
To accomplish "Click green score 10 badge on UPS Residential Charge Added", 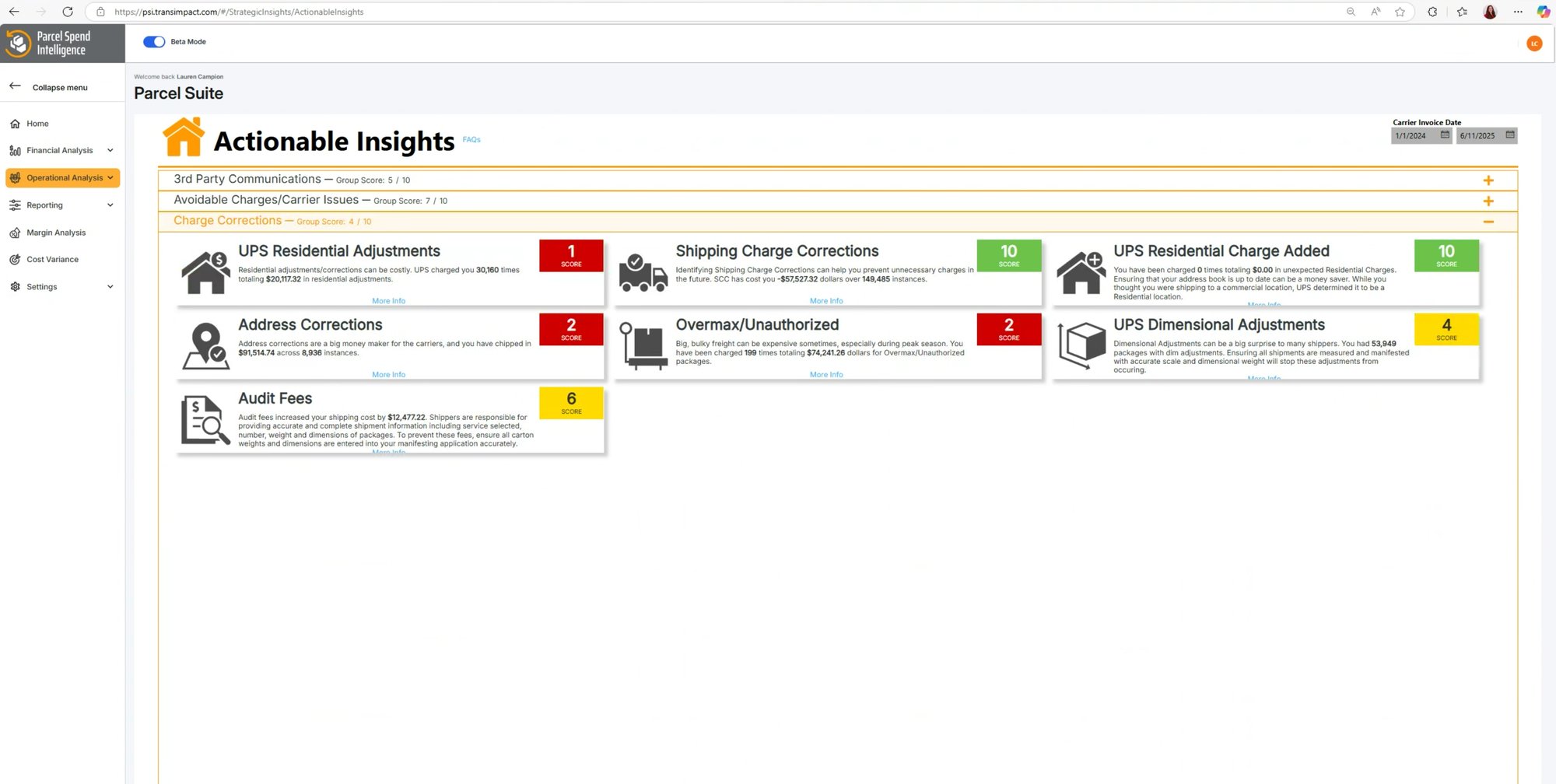I will pyautogui.click(x=1446, y=255).
